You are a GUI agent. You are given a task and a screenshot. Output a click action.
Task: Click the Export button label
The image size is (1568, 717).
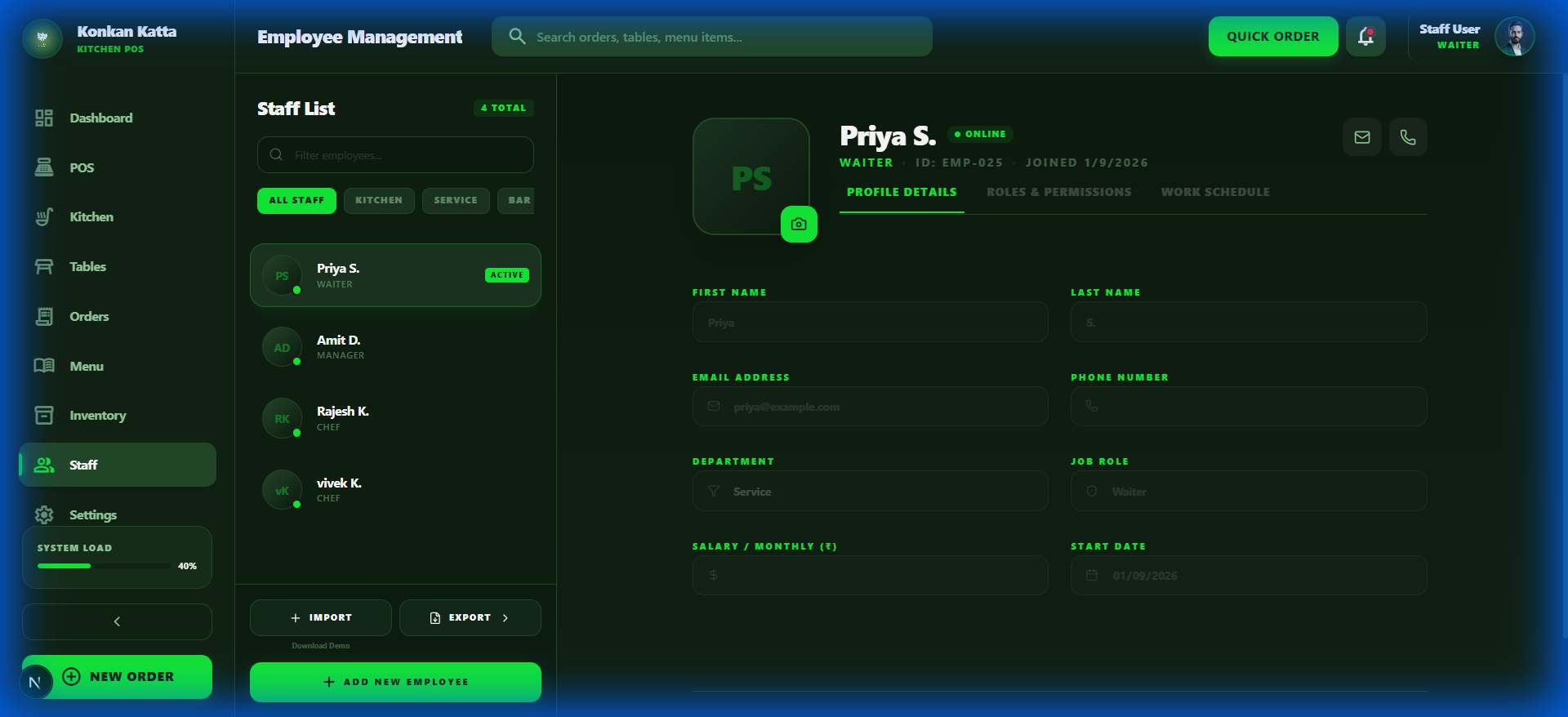point(470,618)
